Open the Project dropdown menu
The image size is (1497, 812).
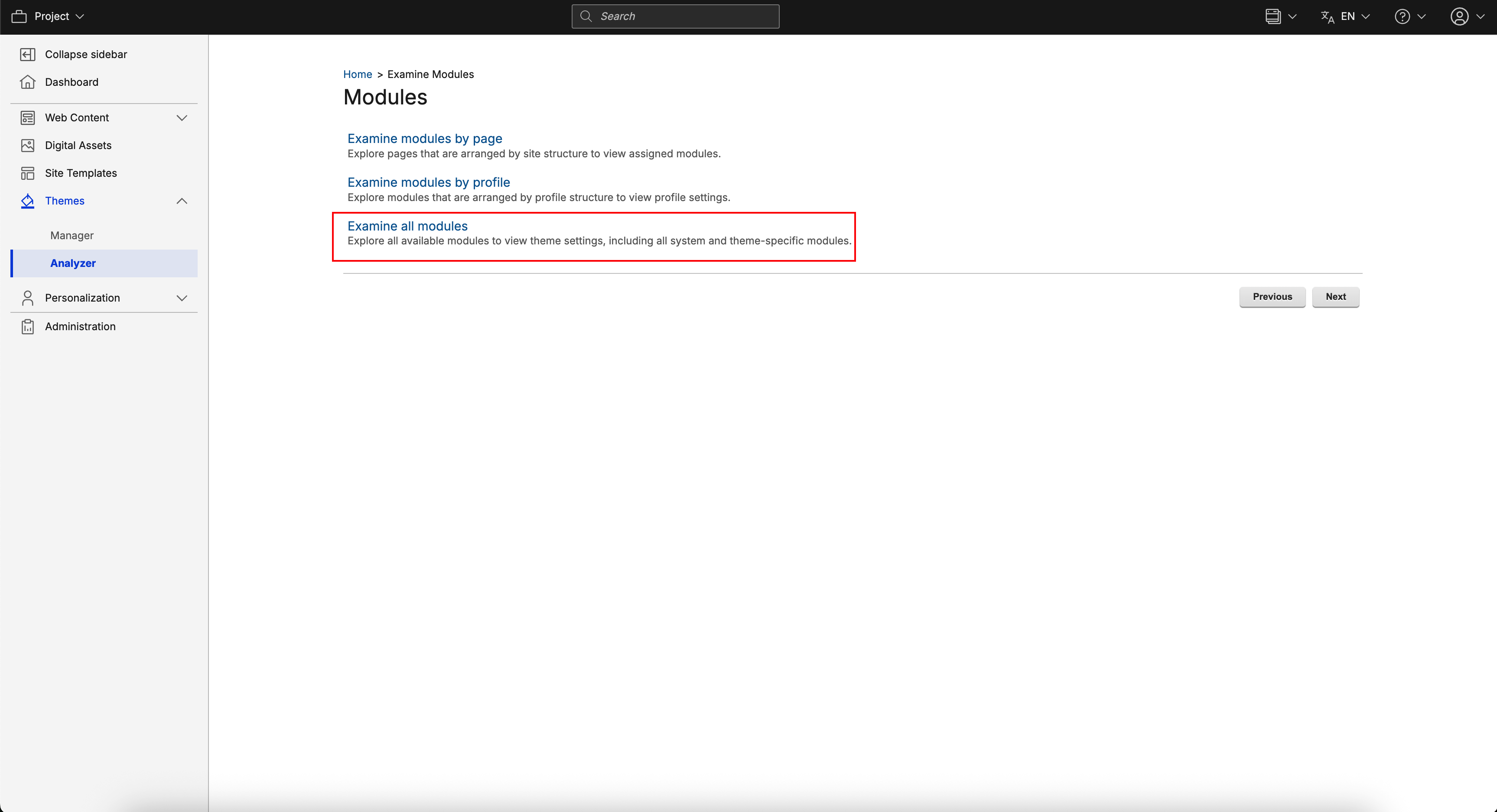(x=59, y=16)
